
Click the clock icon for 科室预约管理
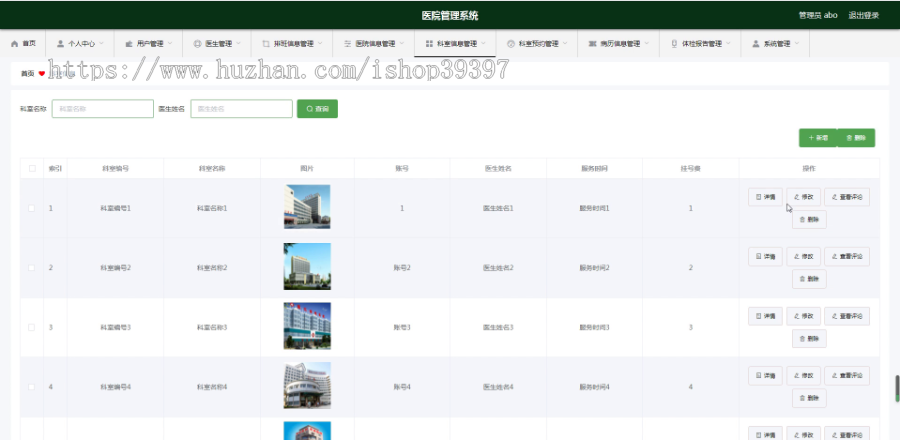tap(511, 44)
